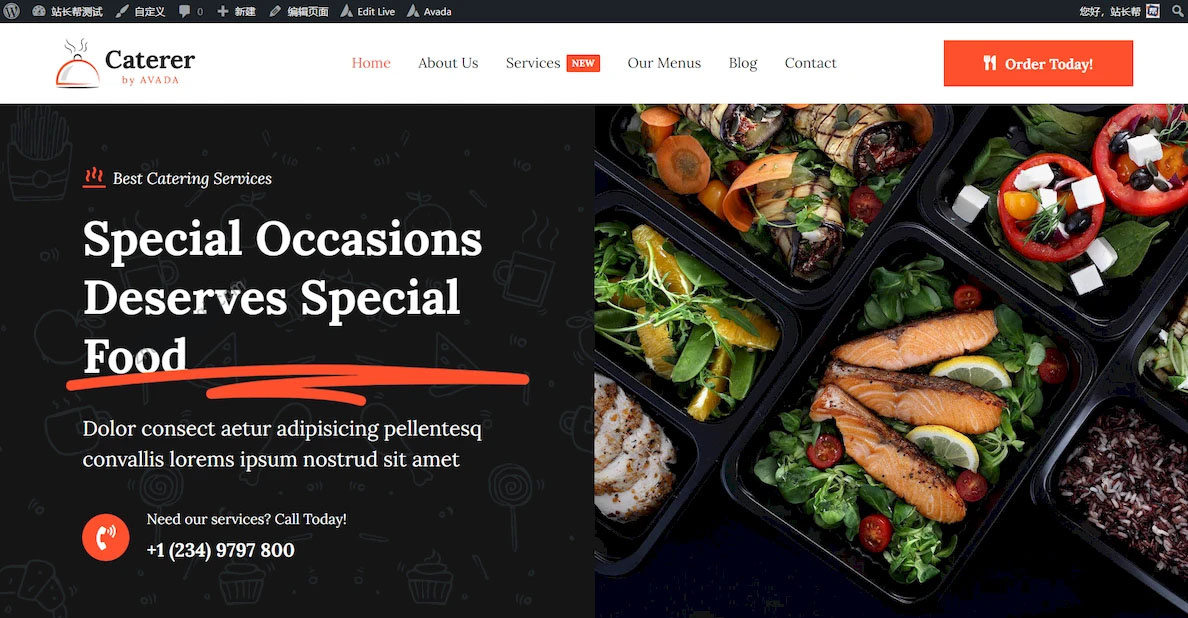Open Services menu with NEW badge
The height and width of the screenshot is (618, 1188).
tap(553, 63)
